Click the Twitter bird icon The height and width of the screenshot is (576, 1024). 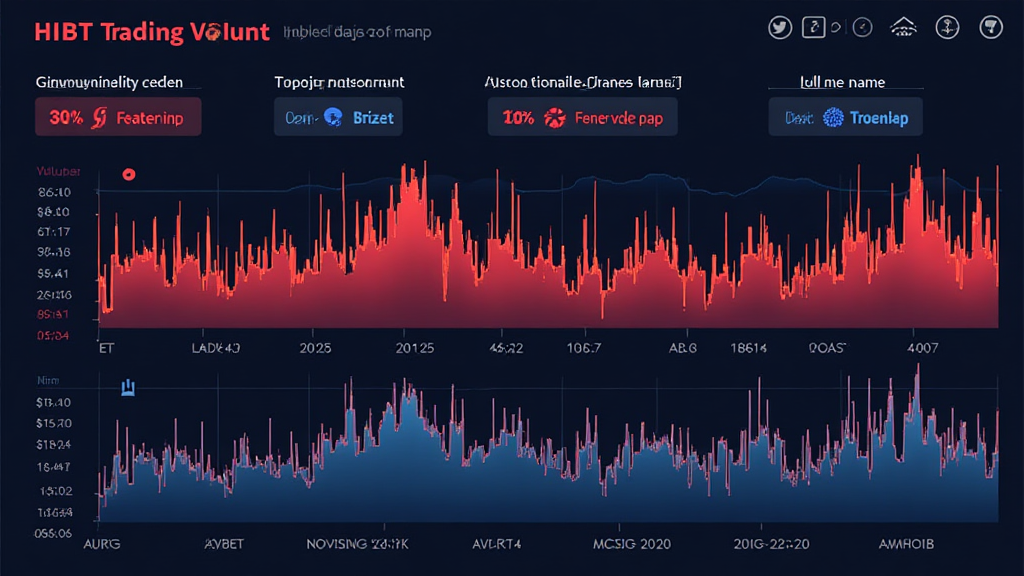[781, 28]
